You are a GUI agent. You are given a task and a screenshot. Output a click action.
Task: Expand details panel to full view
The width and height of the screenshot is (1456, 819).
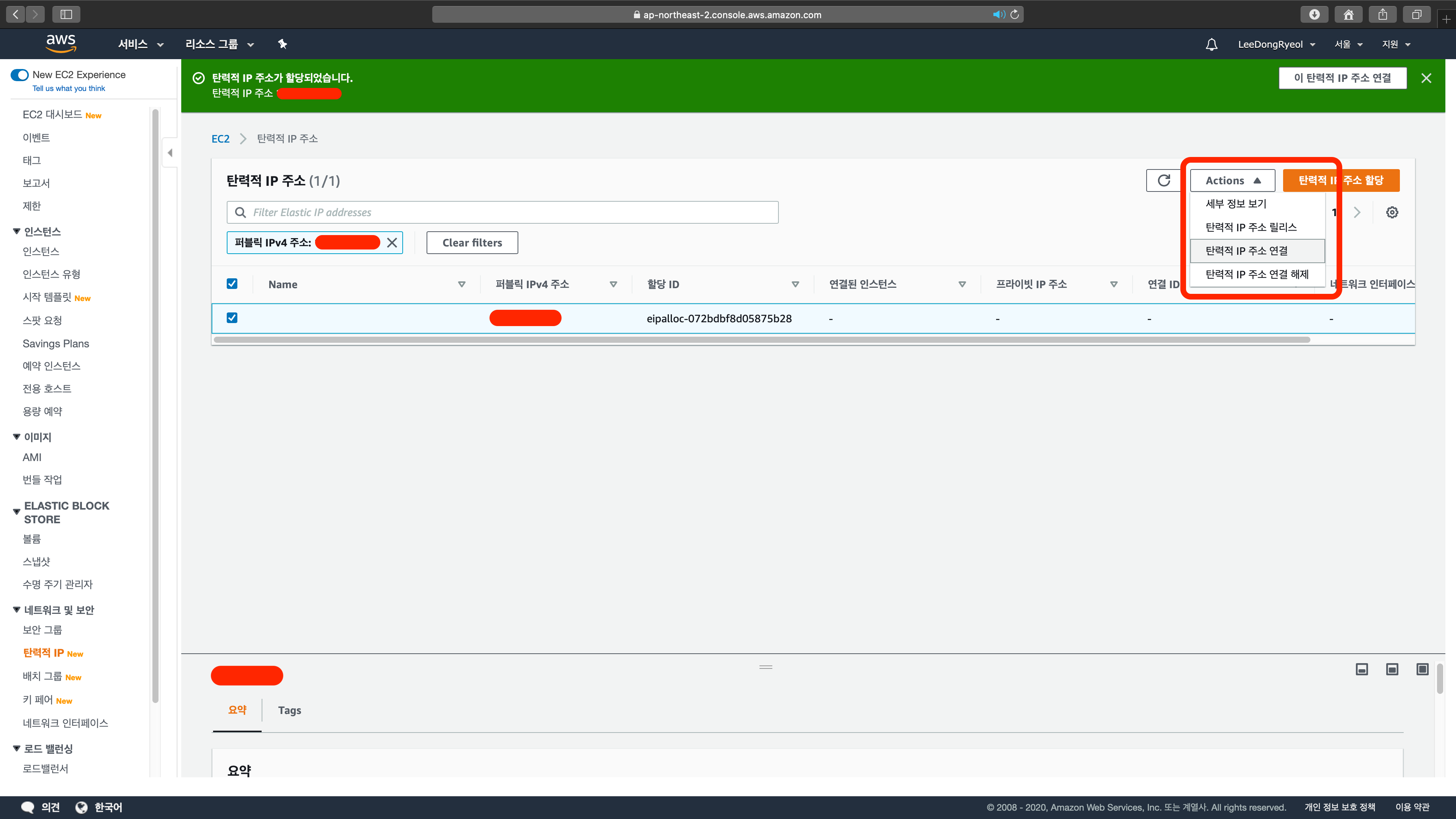click(x=1423, y=669)
